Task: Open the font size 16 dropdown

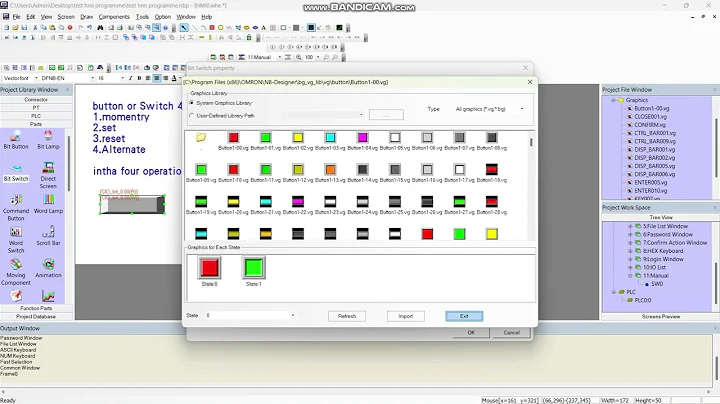Action: click(x=123, y=78)
